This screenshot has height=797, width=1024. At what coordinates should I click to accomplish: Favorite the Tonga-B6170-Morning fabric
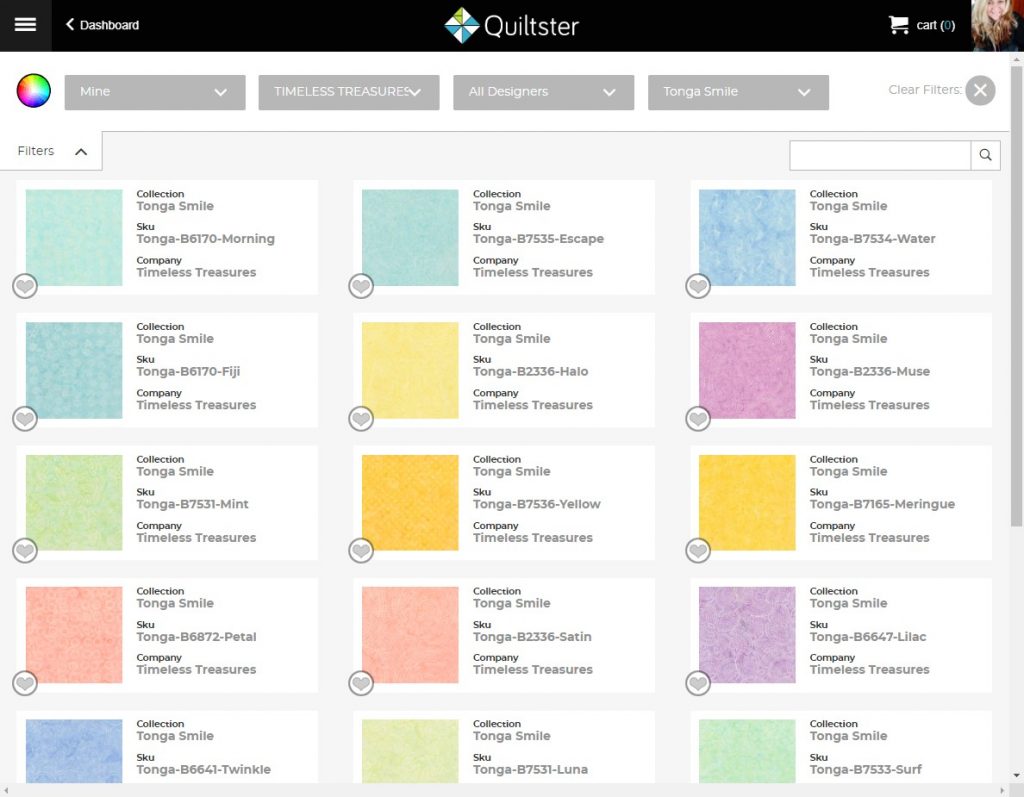[x=25, y=285]
